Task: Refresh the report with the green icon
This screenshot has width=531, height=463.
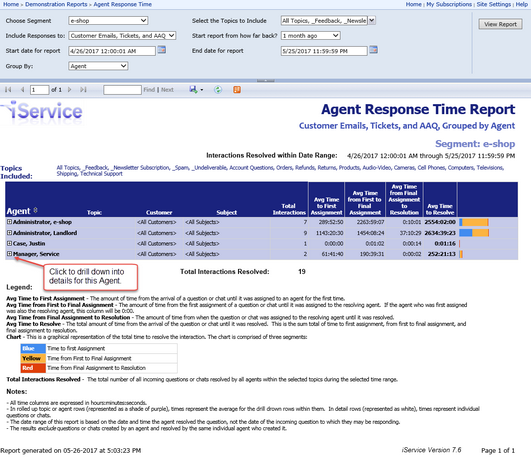Action: (x=218, y=90)
